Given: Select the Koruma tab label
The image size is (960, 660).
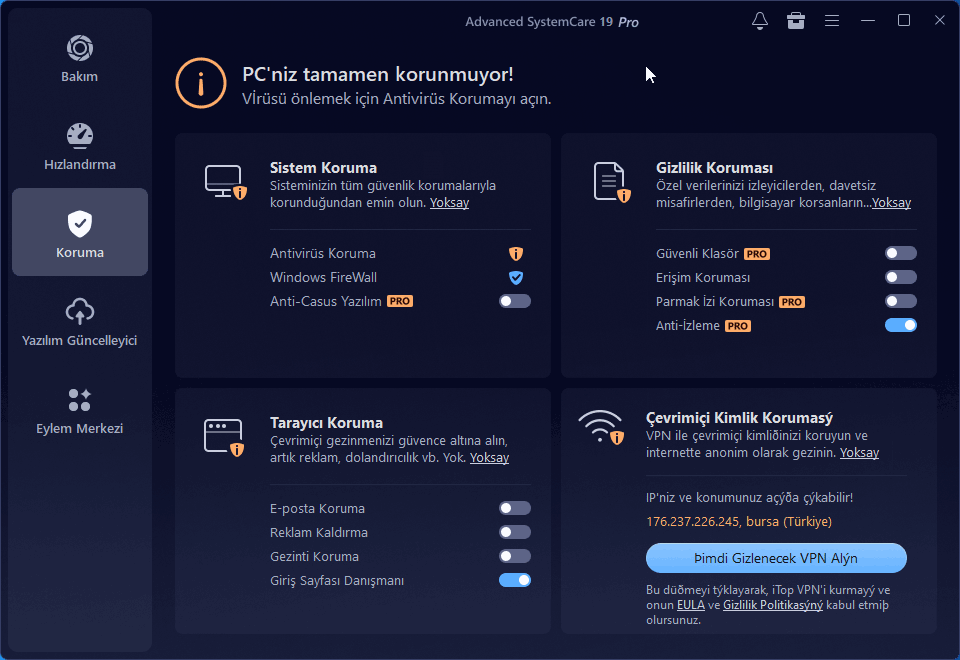Looking at the screenshot, I should (80, 252).
